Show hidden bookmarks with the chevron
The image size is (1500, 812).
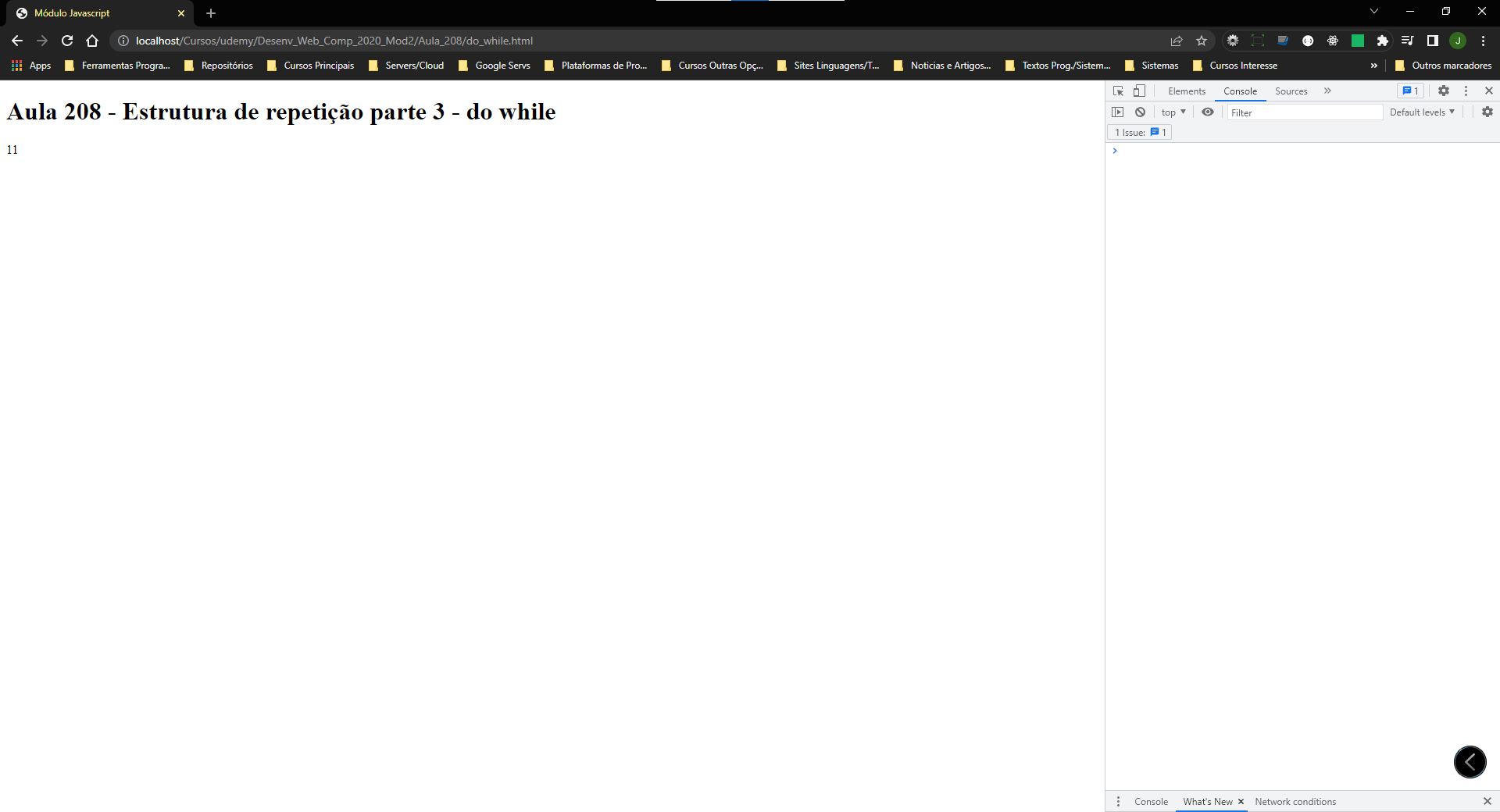tap(1374, 66)
